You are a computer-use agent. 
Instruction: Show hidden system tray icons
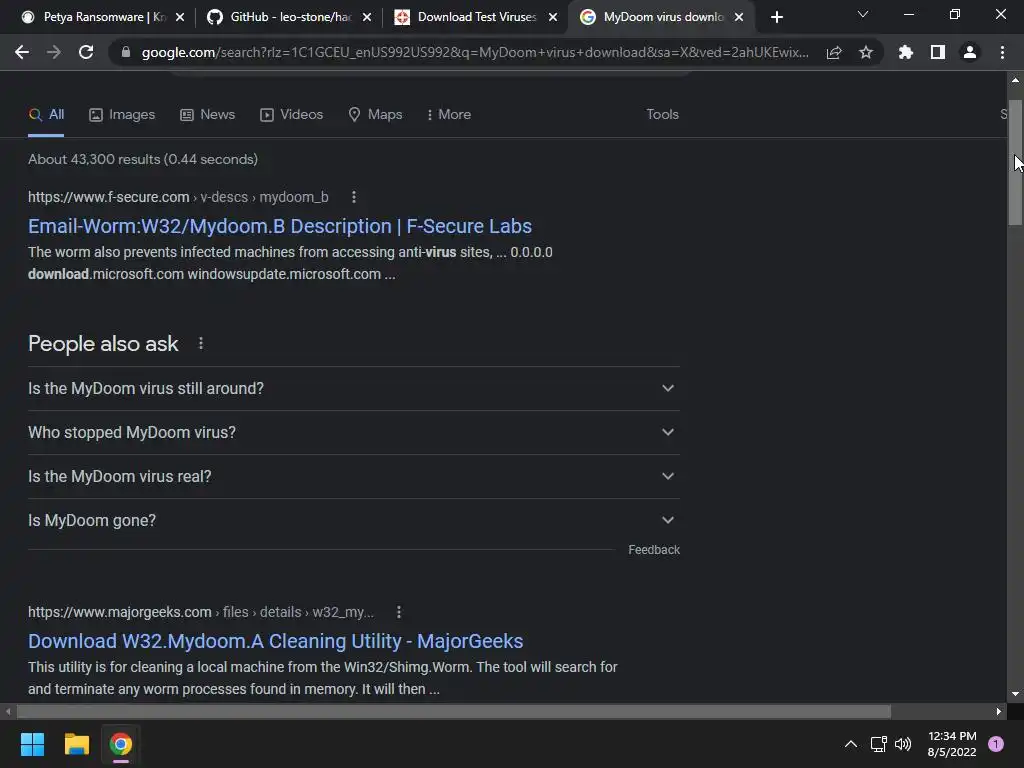[x=851, y=744]
